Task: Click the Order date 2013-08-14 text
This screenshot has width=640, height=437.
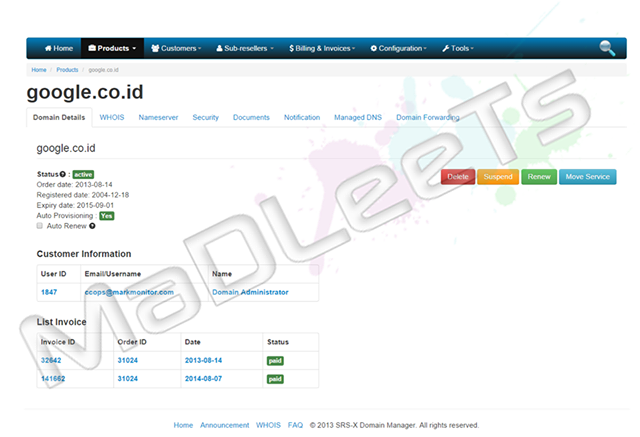Action: coord(75,185)
